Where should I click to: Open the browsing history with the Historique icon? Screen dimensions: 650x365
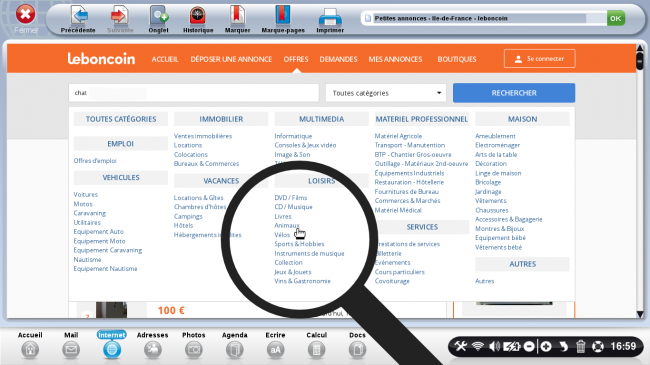pyautogui.click(x=198, y=16)
